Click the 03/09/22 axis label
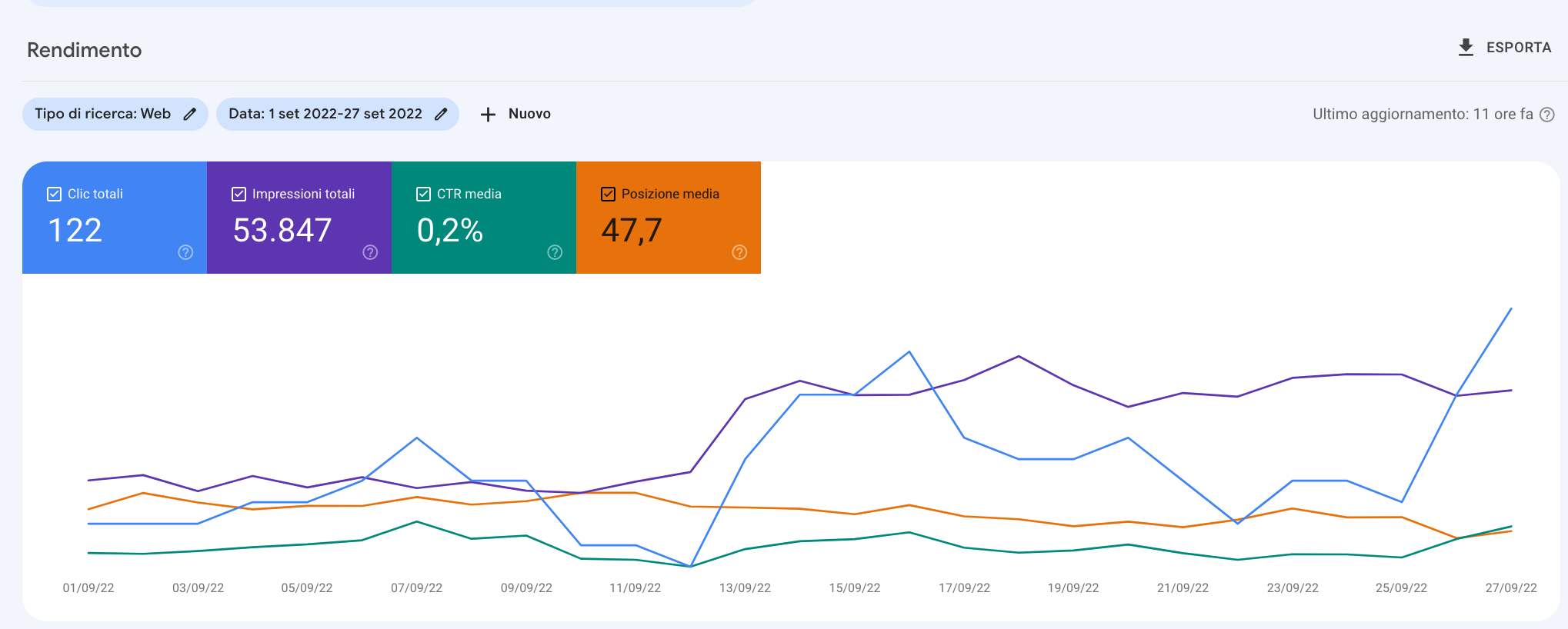Screen dimensions: 1568x629 (198, 587)
